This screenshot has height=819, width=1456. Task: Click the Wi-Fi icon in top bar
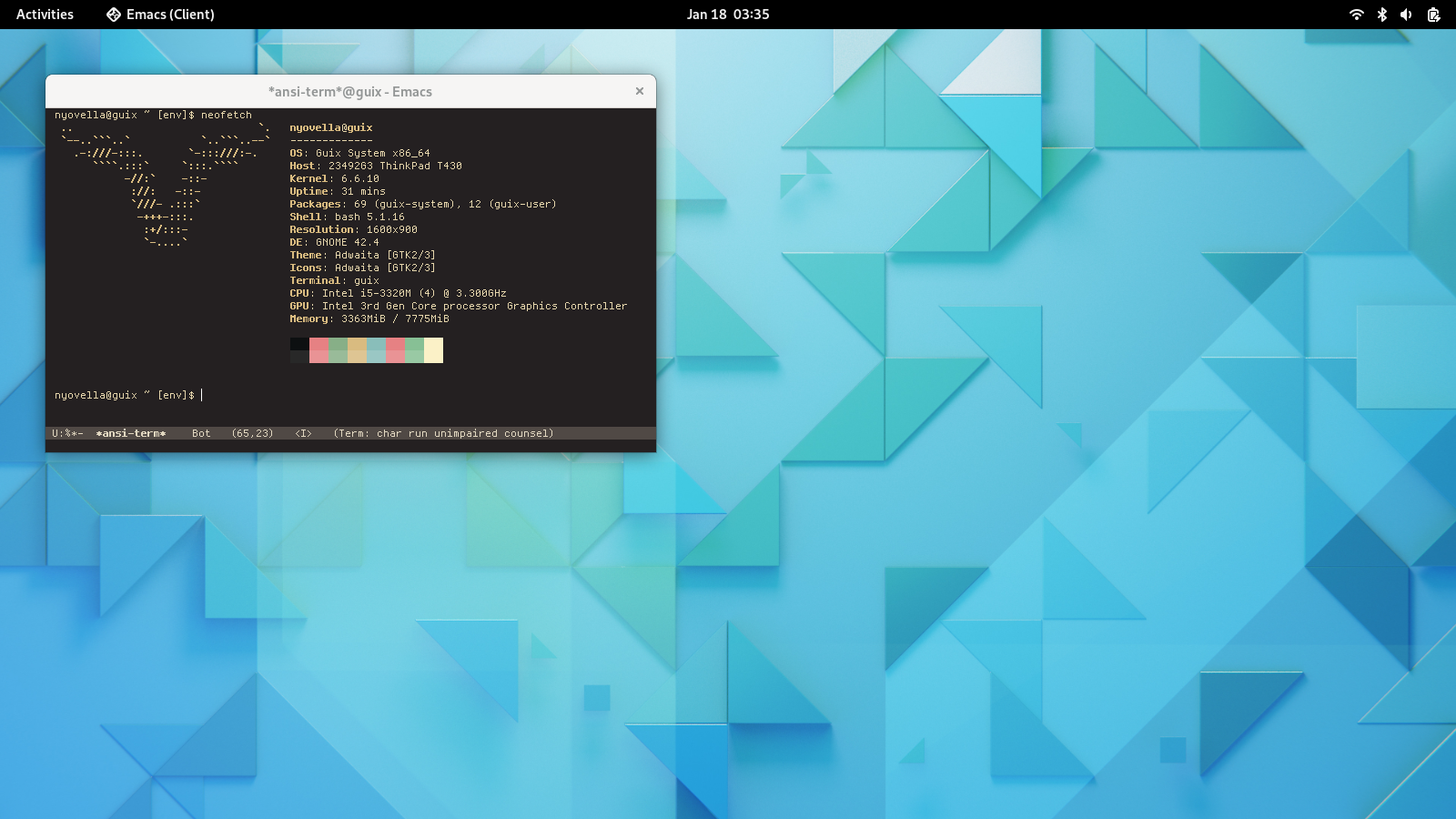1356,15
